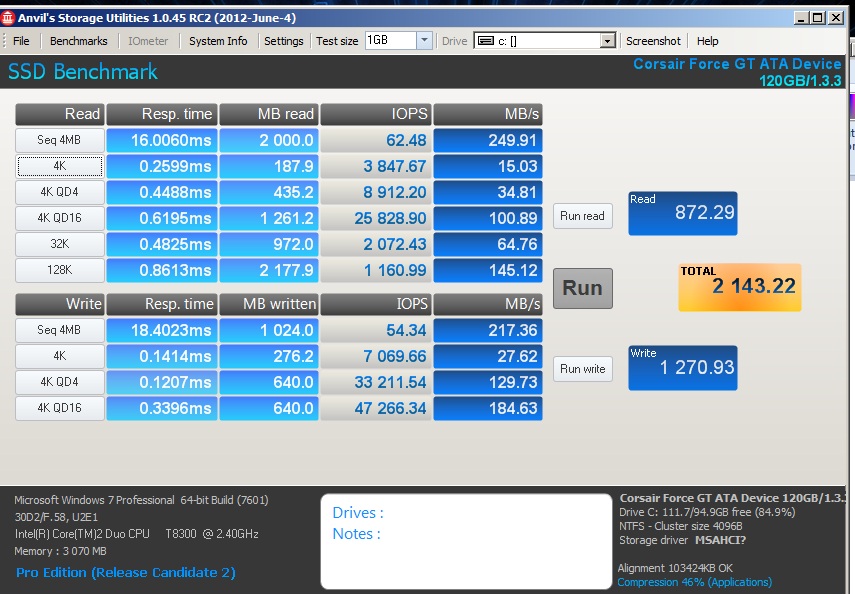The image size is (855, 594).
Task: Click the write Seq 4MB test button
Action: 59,330
